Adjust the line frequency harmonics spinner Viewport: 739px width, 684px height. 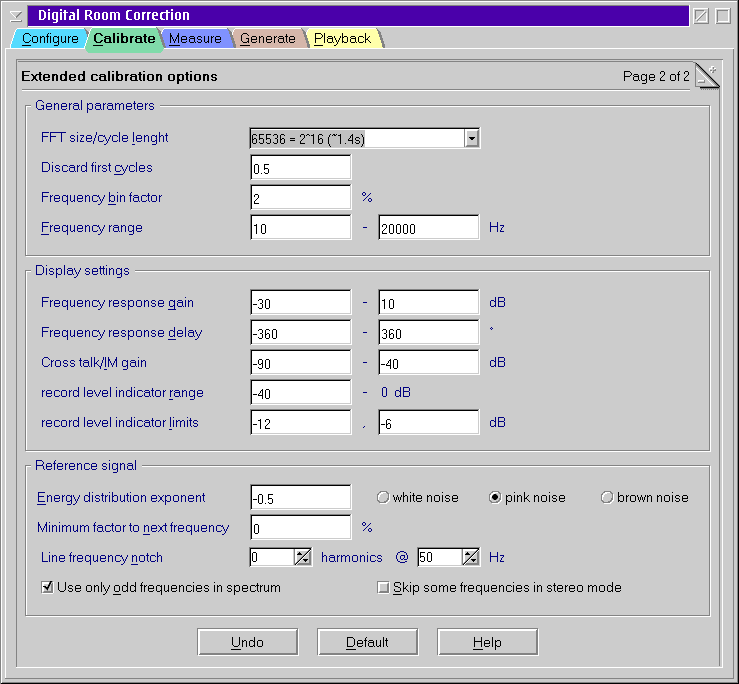click(302, 557)
